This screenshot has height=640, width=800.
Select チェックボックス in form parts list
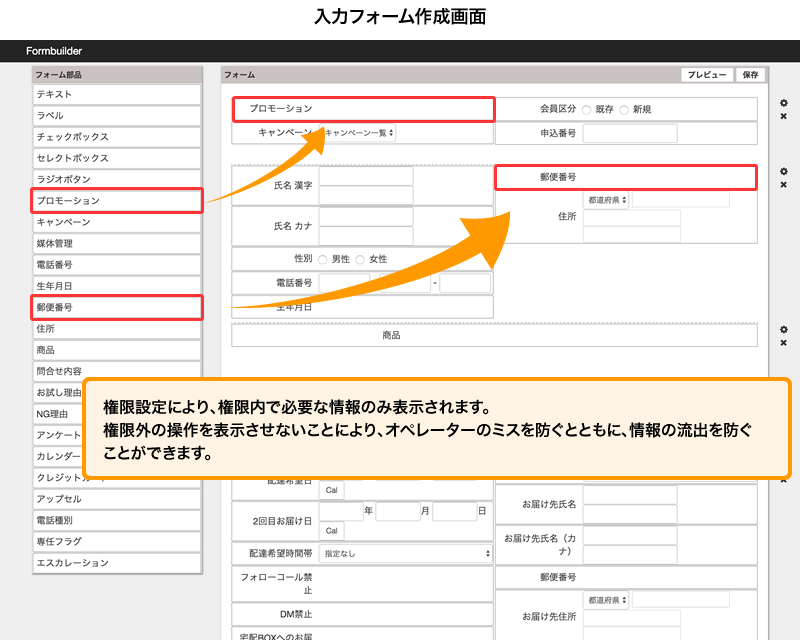click(117, 137)
